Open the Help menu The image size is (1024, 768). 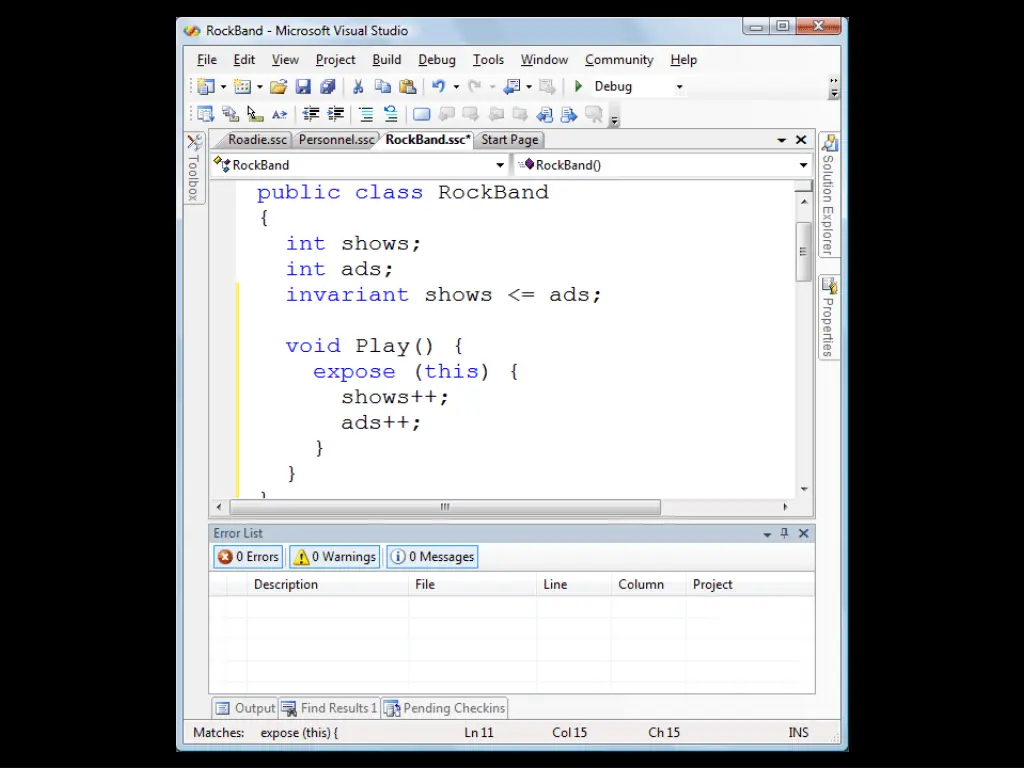684,60
